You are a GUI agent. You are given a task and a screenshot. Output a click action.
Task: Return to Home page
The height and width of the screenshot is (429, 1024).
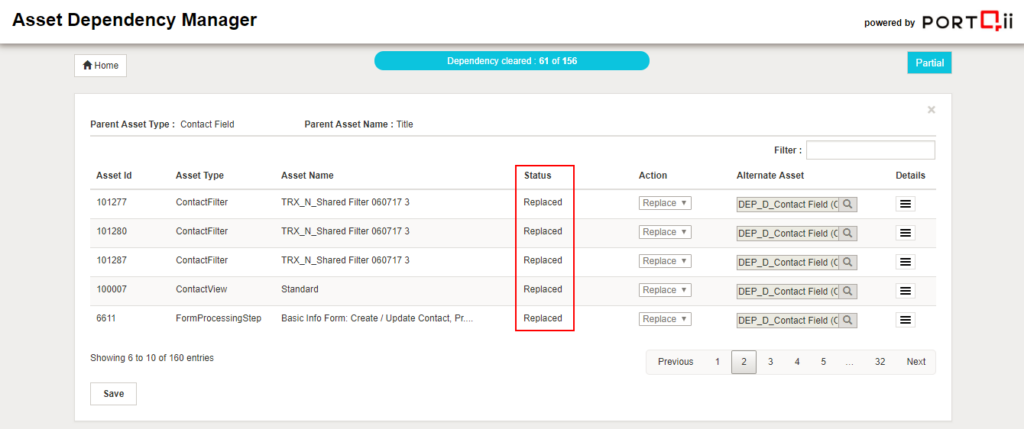click(100, 66)
